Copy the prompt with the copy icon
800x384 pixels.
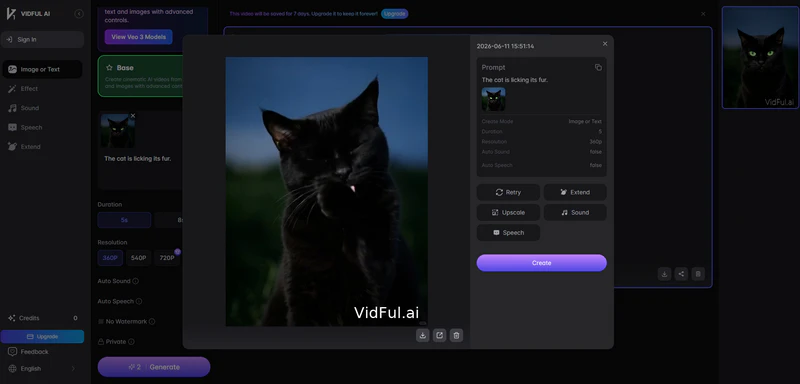(598, 67)
